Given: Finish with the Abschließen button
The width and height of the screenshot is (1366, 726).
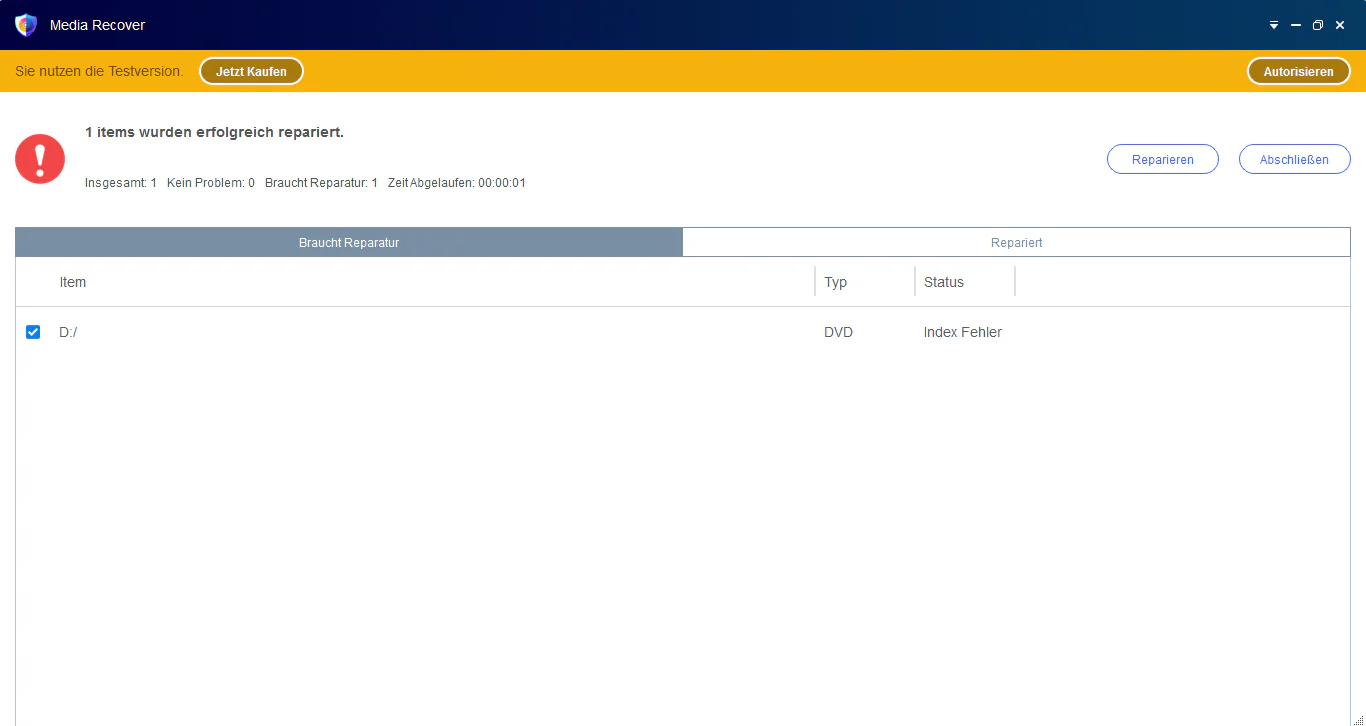Looking at the screenshot, I should coord(1294,159).
